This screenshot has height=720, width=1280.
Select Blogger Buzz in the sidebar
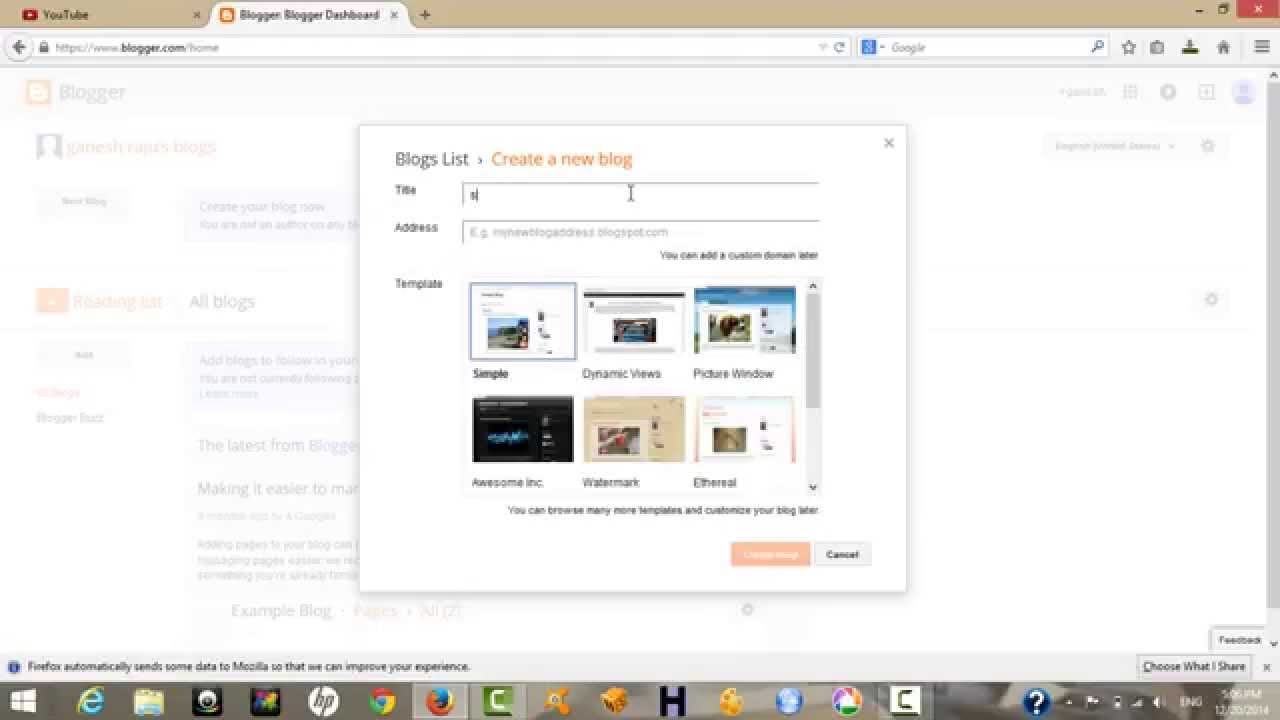point(70,418)
